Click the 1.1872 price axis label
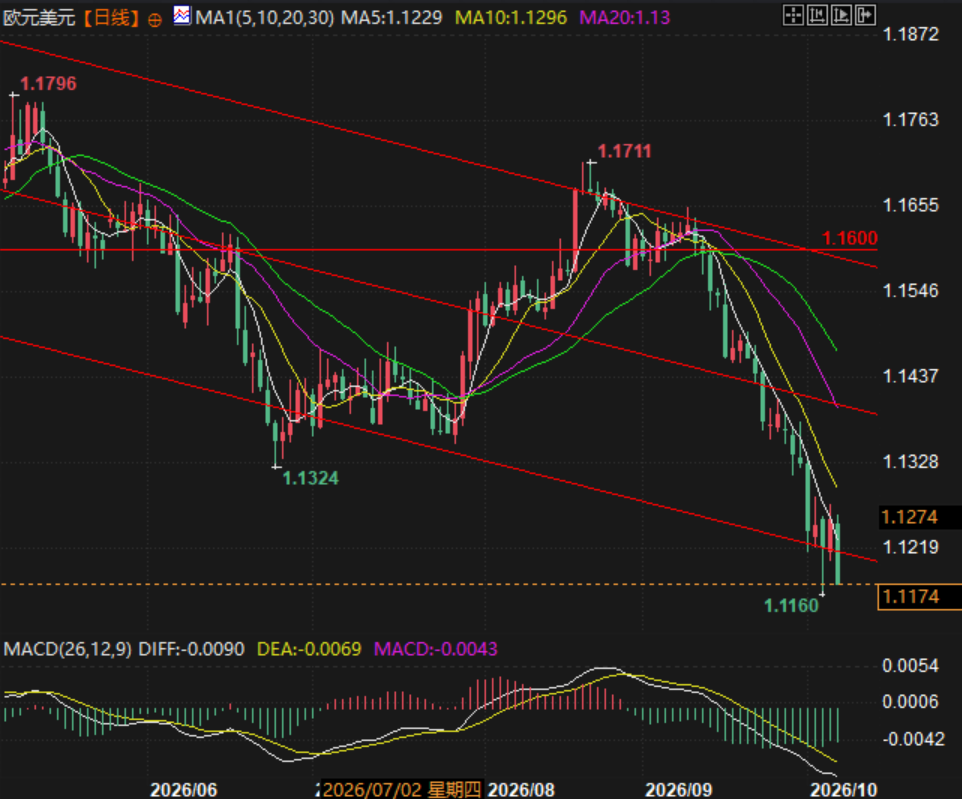Screen dimensions: 962x799 [911, 34]
